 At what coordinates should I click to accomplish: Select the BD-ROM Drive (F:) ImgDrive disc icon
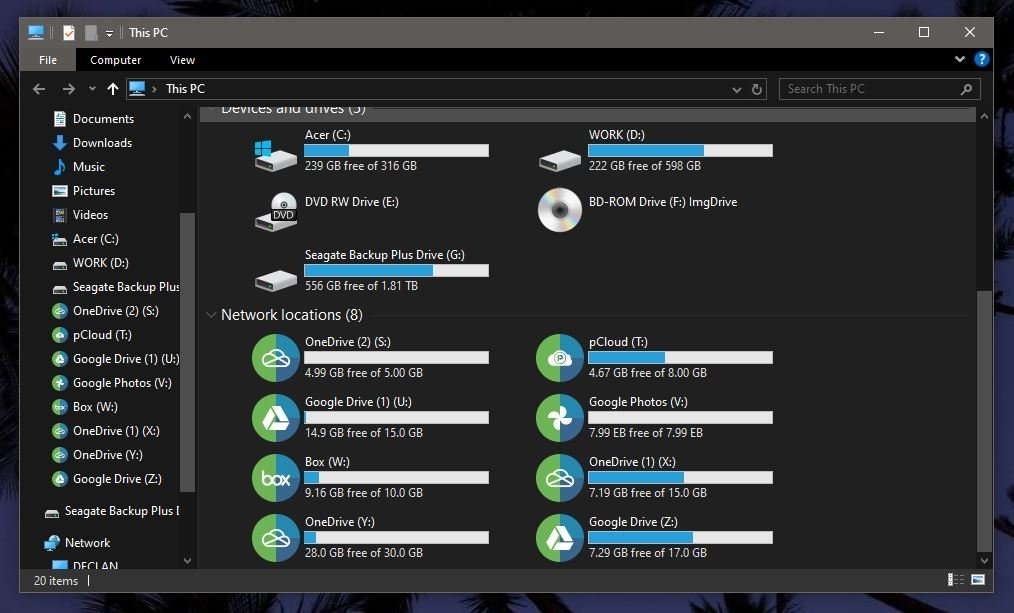pos(559,210)
